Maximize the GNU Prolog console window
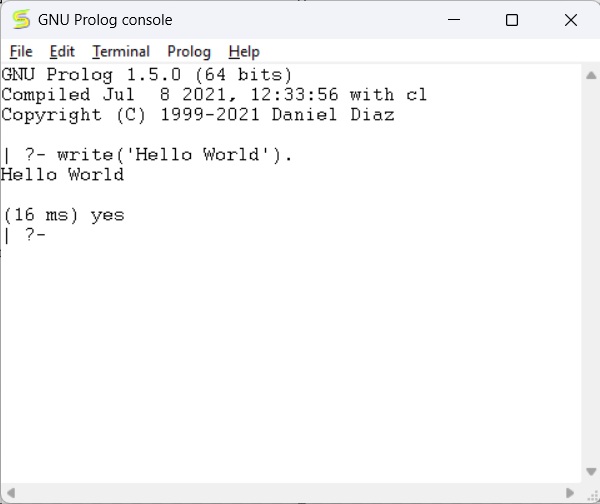Viewport: 600px width, 504px height. [512, 20]
